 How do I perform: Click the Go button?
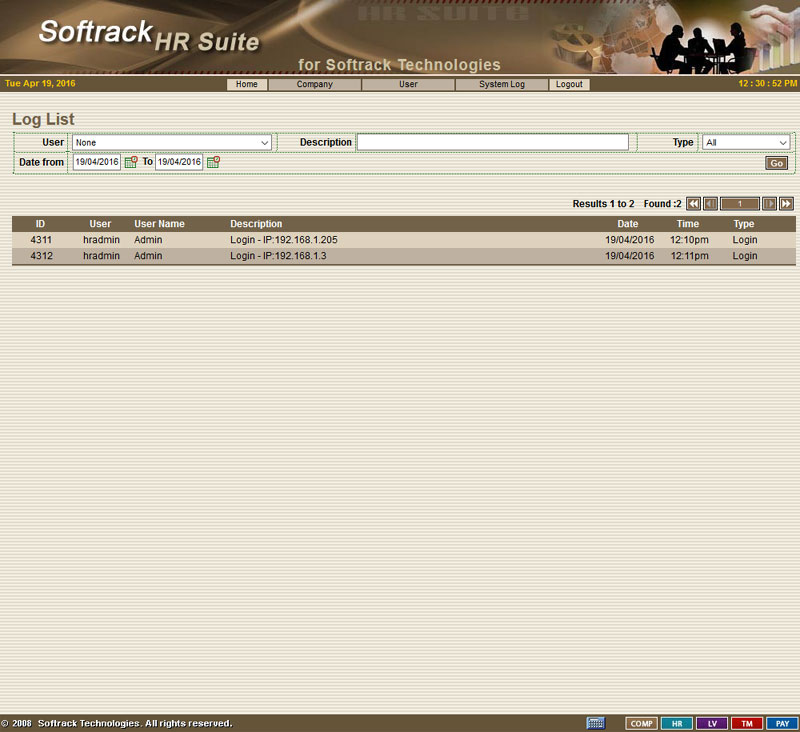pos(777,163)
